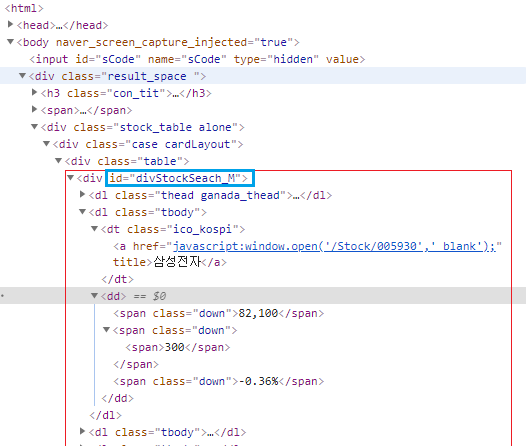Select the span with value 82,100
526x446 pixels.
click(x=219, y=314)
